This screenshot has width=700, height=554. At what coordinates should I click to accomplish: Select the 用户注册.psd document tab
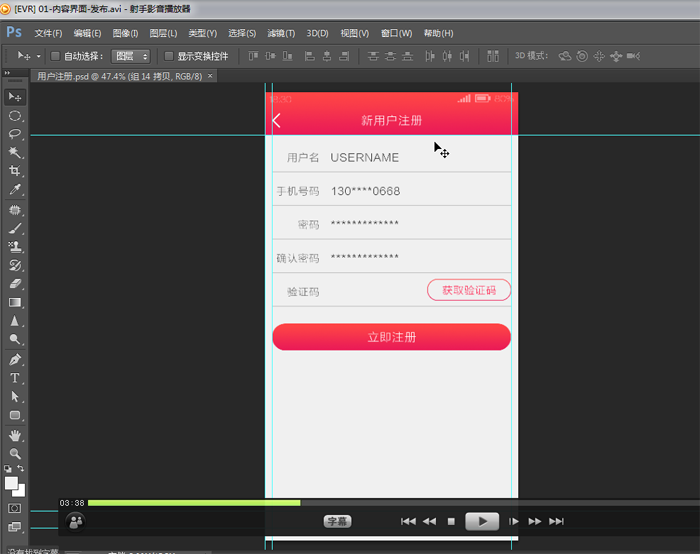tap(119, 76)
